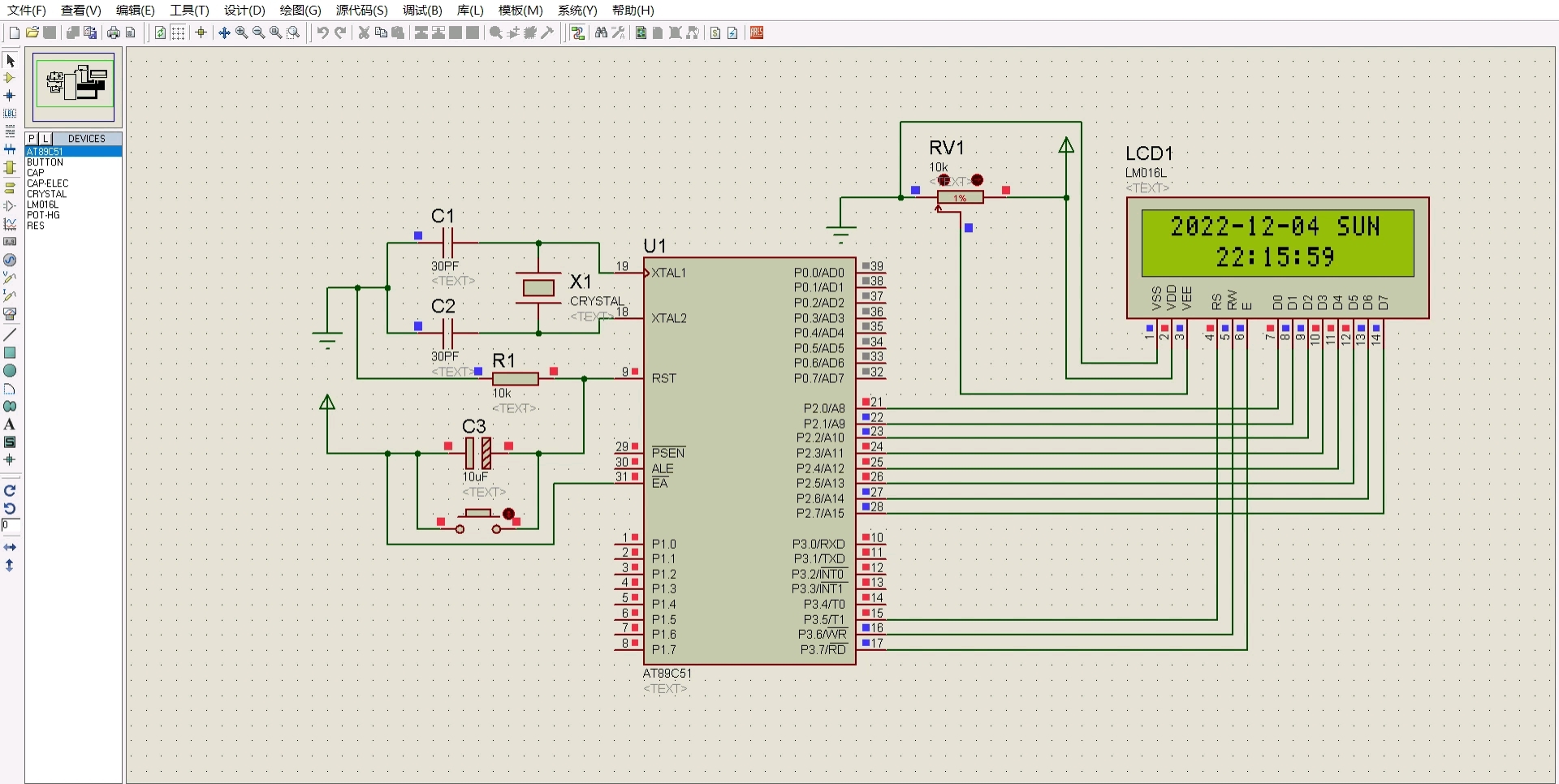Pick the Buses Mode tool
This screenshot has width=1559, height=784.
(11, 149)
